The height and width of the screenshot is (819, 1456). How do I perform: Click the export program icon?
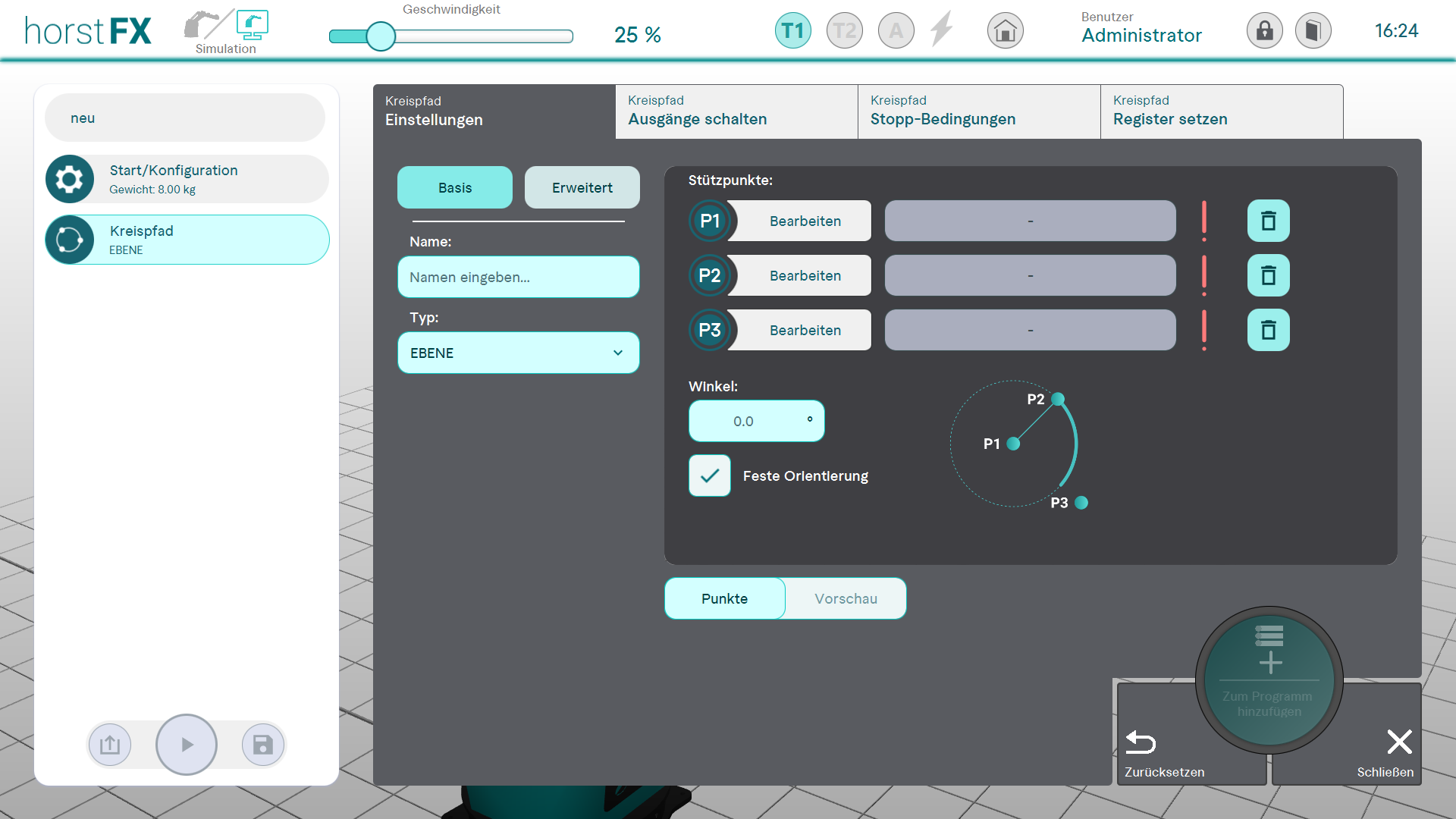click(110, 745)
